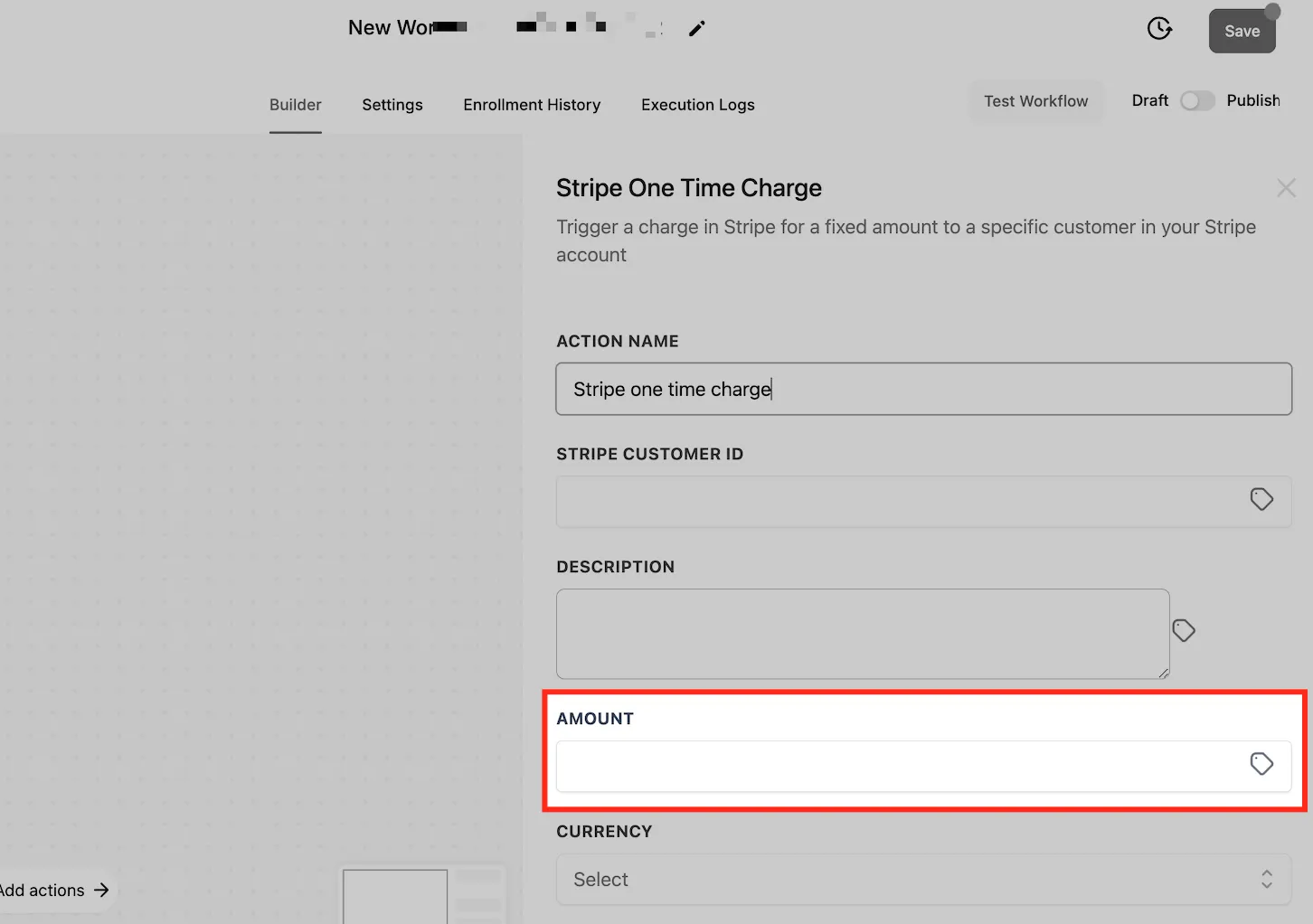Image resolution: width=1313 pixels, height=924 pixels.
Task: Click Add actions button
Action: coord(54,891)
